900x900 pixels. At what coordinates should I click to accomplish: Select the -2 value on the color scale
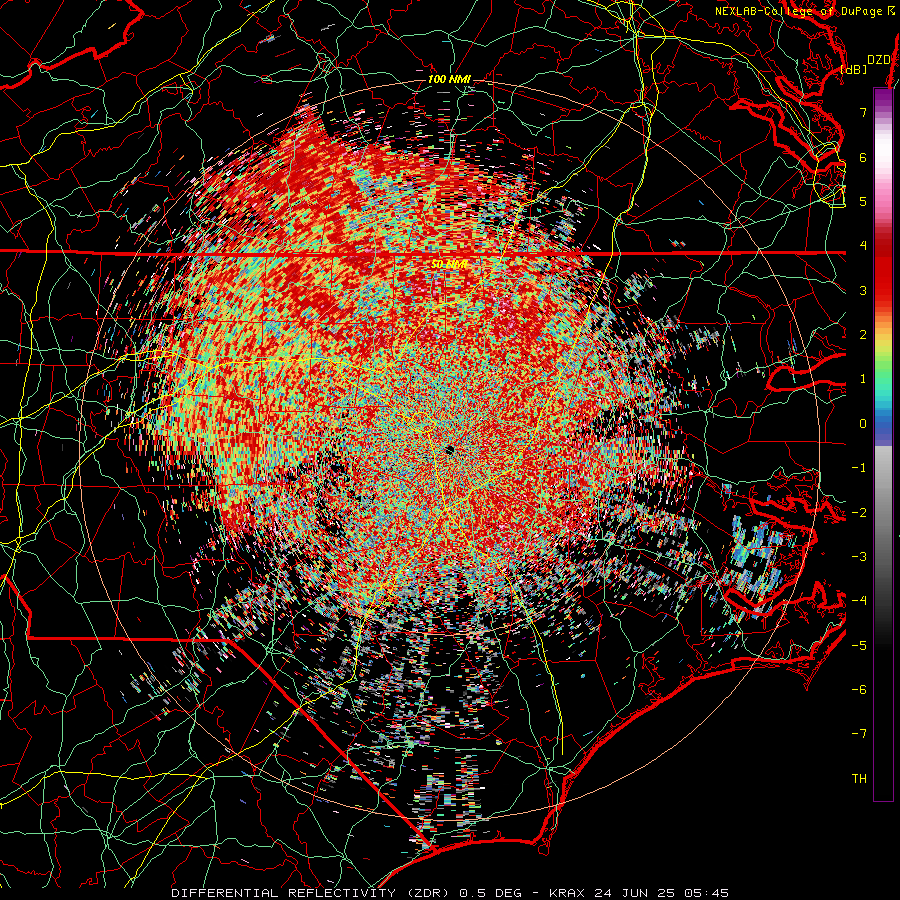859,513
